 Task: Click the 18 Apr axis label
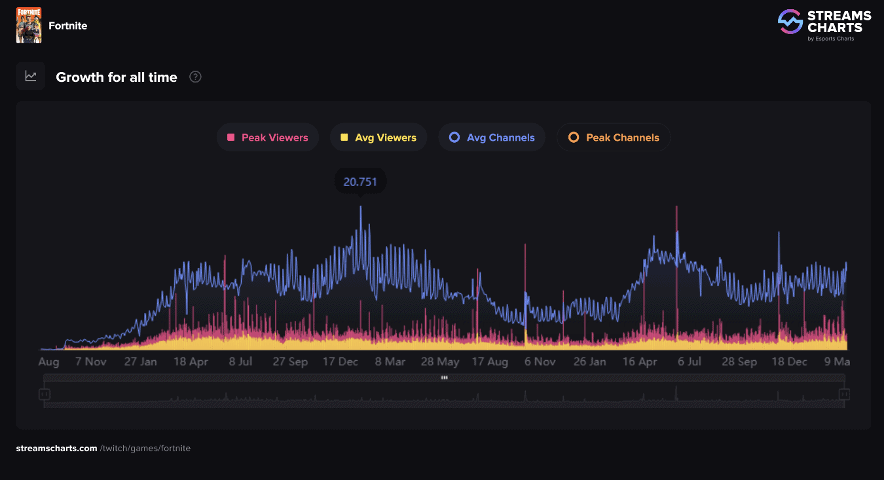tap(191, 362)
